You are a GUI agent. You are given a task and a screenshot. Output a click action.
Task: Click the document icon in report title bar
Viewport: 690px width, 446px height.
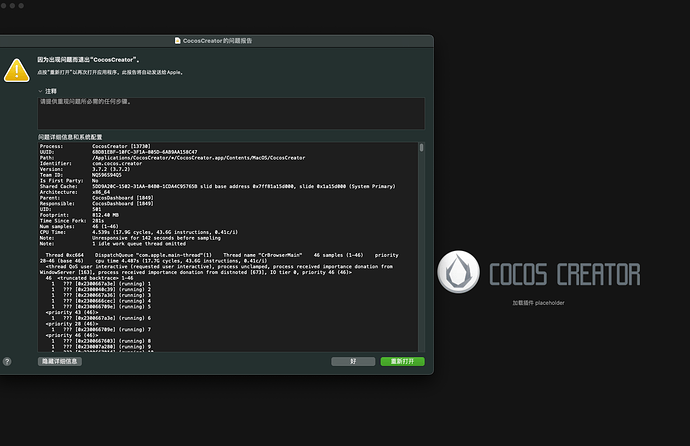[178, 40]
